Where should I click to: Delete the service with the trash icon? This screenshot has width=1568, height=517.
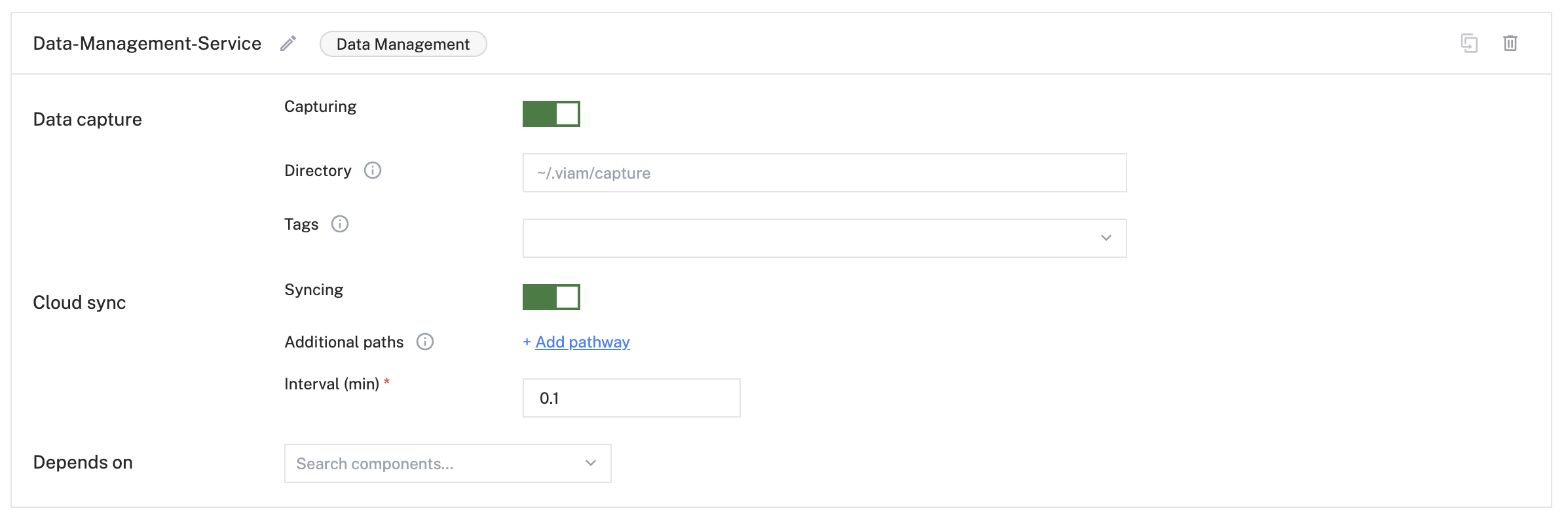[x=1510, y=43]
